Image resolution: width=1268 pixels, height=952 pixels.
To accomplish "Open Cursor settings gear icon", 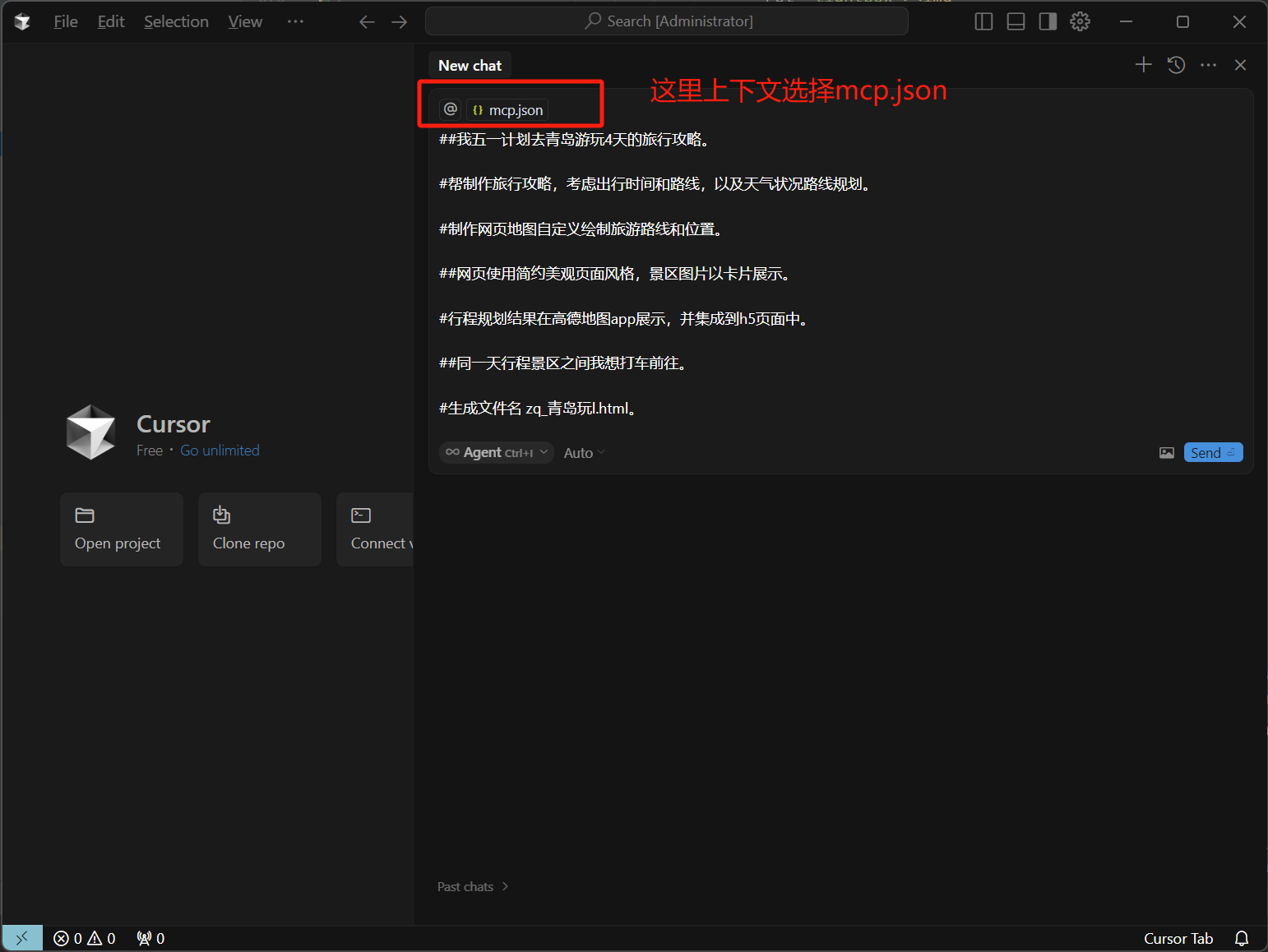I will point(1080,21).
